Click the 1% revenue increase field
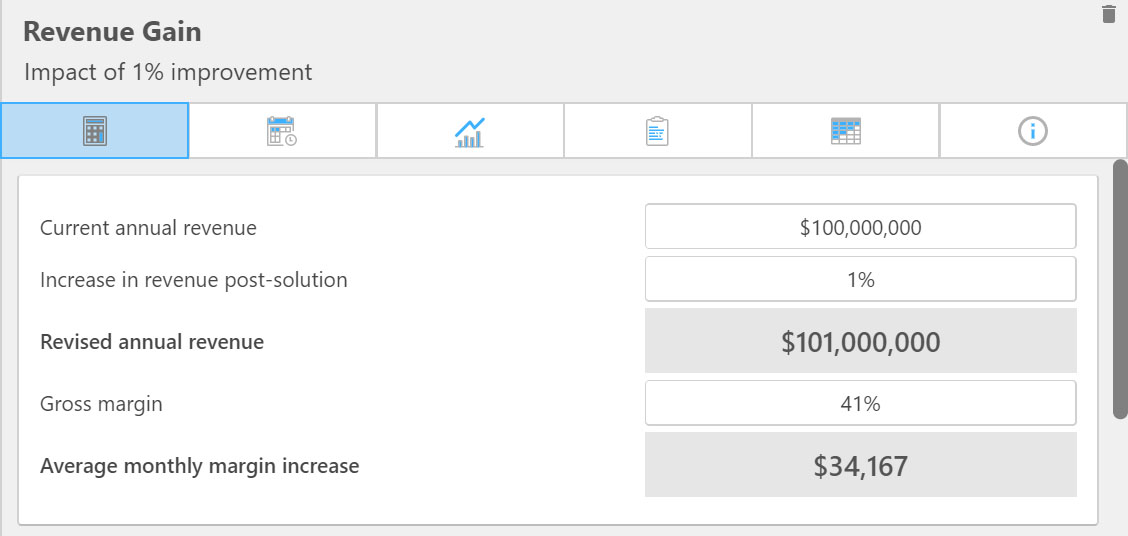The image size is (1128, 536). click(x=860, y=279)
